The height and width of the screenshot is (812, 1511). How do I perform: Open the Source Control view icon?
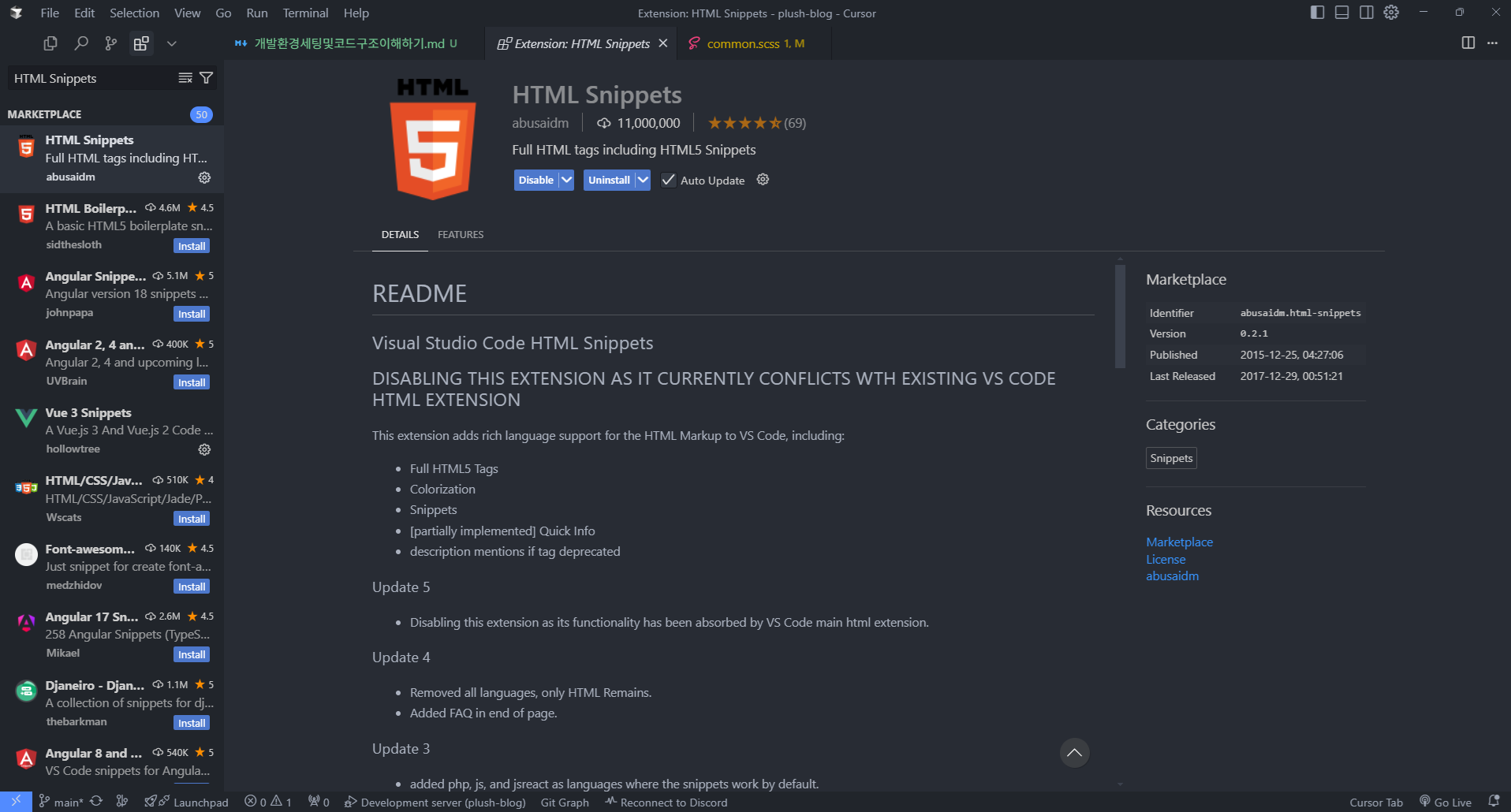pyautogui.click(x=111, y=43)
